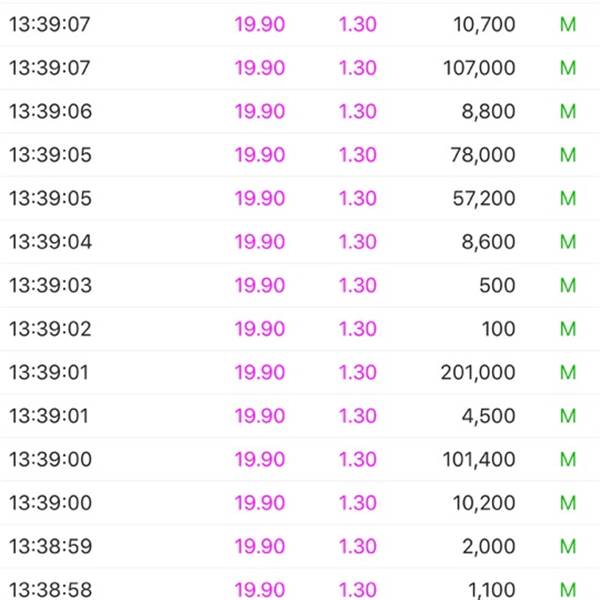Viewport: 600px width, 600px height.
Task: Click the M indicator next to 4,500
Action: point(568,416)
